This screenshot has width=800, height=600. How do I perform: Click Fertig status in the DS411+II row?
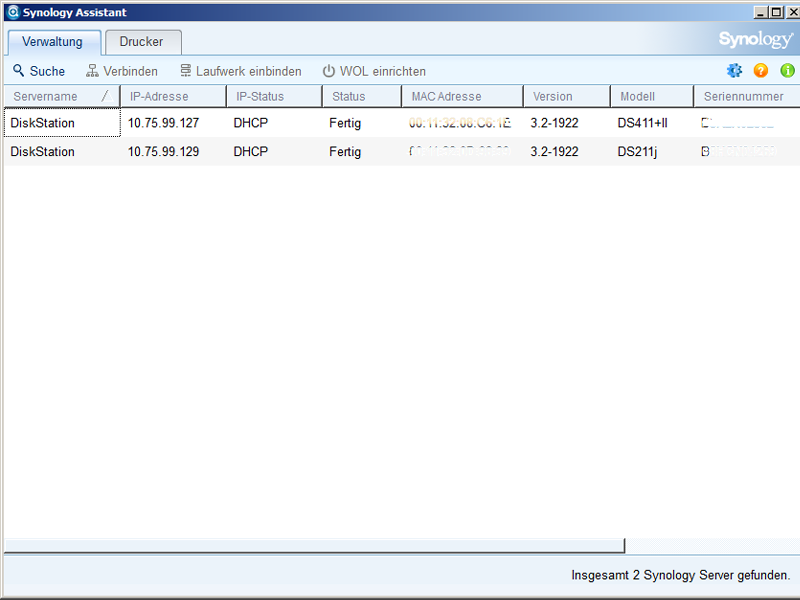click(345, 123)
